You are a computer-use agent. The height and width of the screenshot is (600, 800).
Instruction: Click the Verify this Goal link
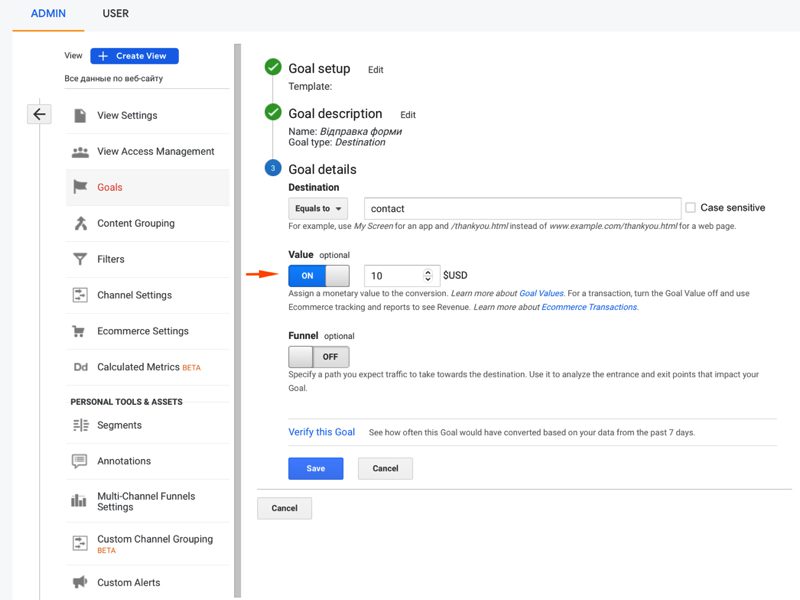tap(321, 432)
